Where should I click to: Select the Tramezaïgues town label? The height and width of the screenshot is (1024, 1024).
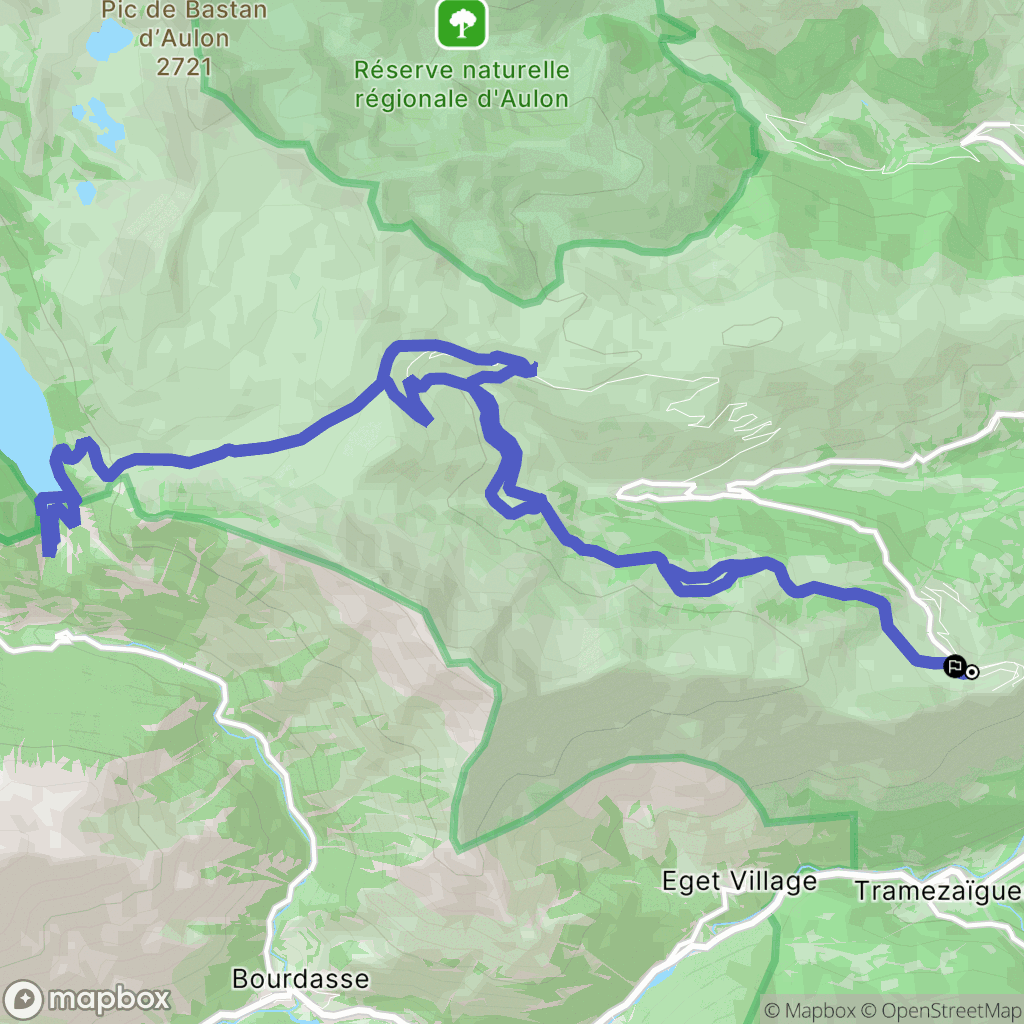[x=939, y=891]
